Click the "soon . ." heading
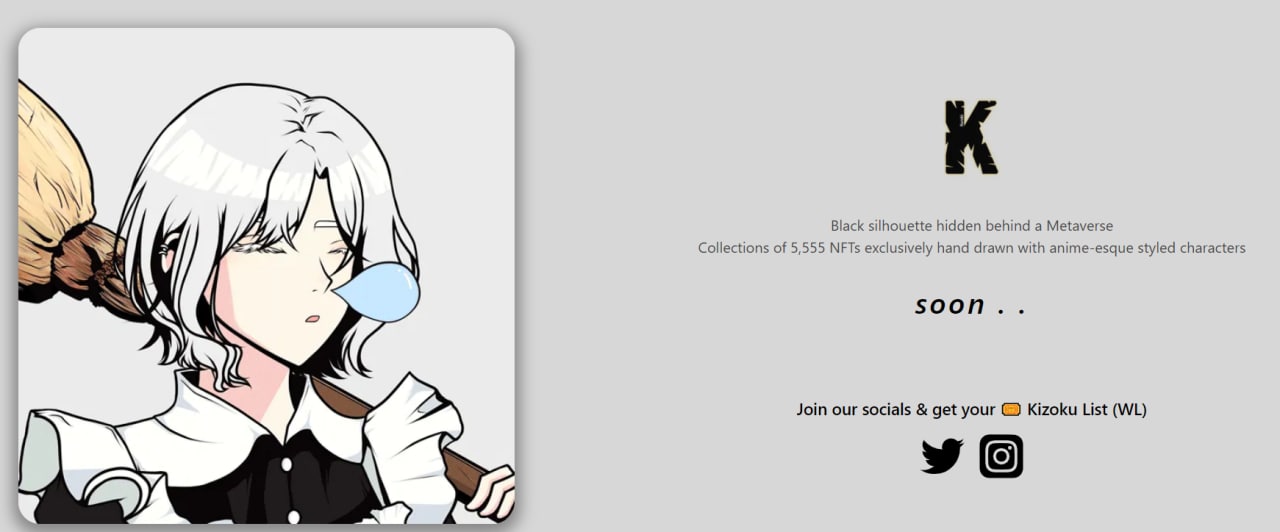 971,304
